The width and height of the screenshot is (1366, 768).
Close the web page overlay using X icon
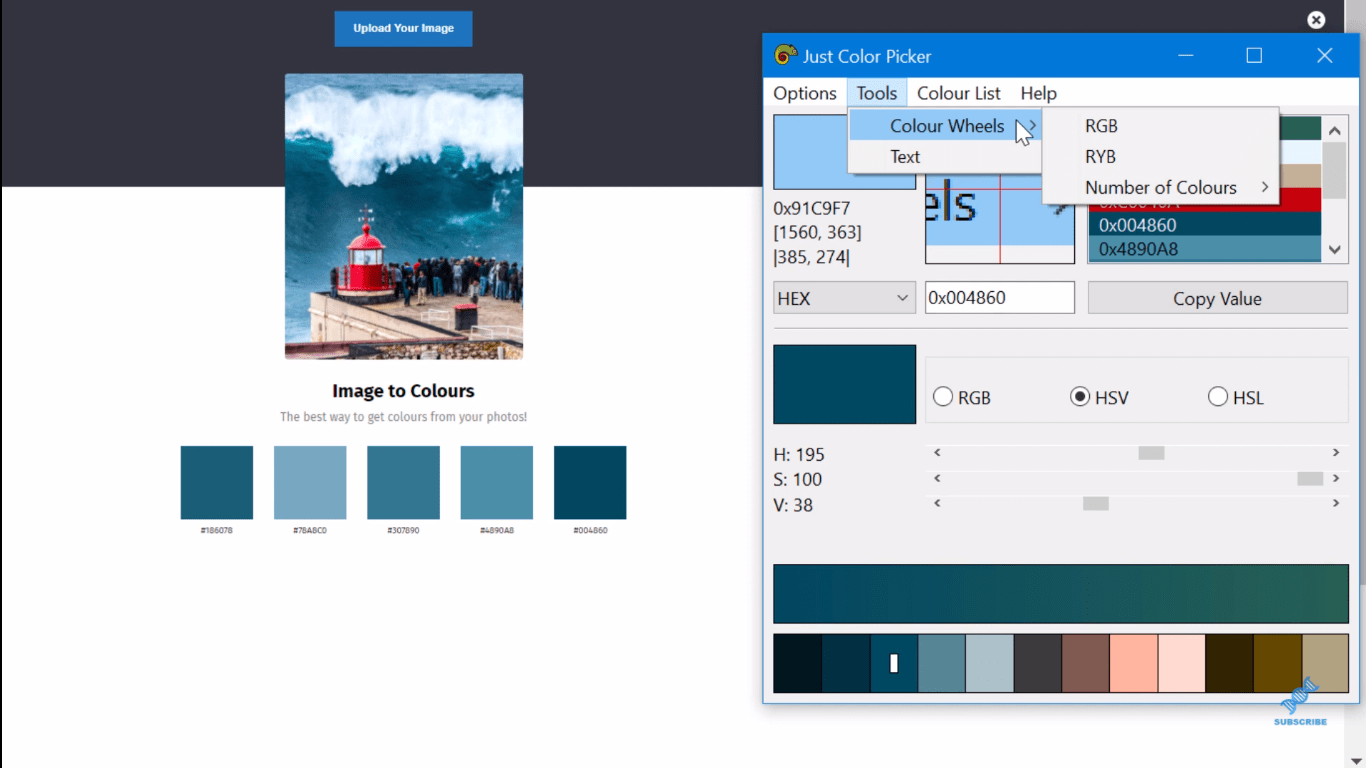1316,20
